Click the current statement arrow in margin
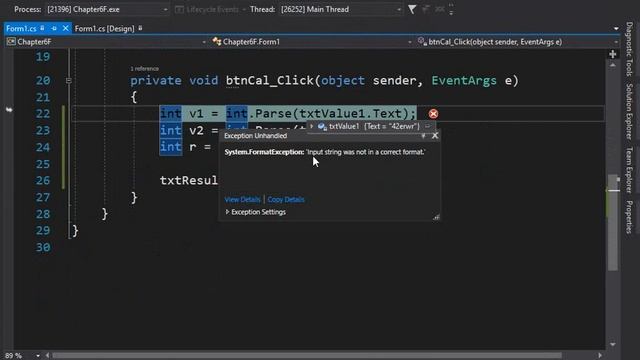The image size is (640, 360). 9,110
